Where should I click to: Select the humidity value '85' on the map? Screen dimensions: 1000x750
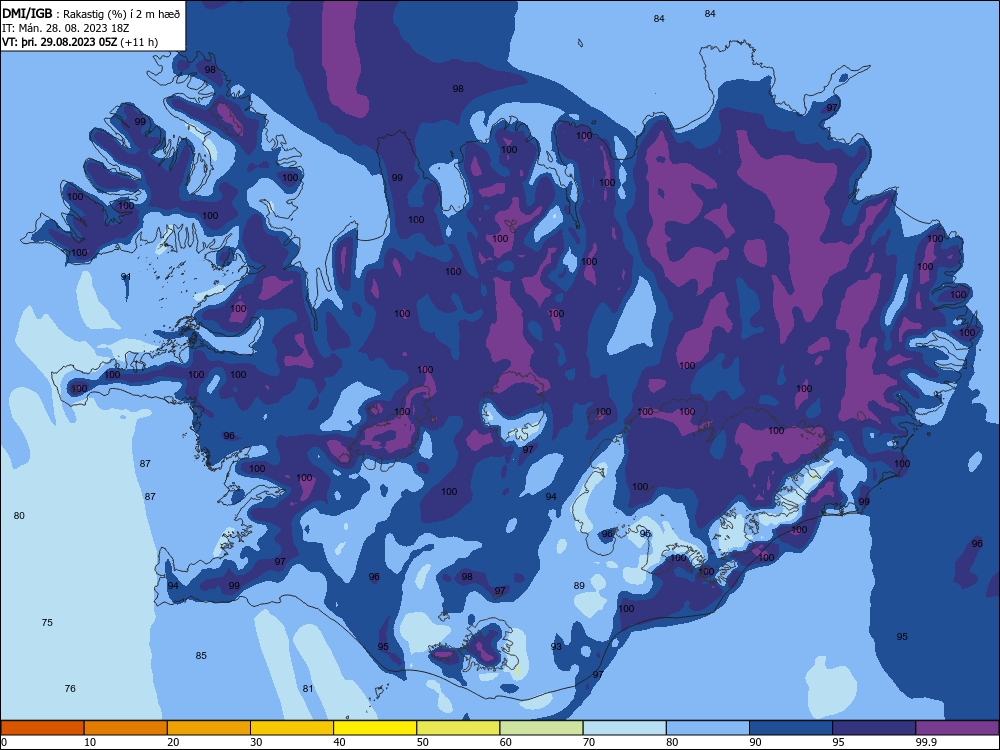point(201,656)
